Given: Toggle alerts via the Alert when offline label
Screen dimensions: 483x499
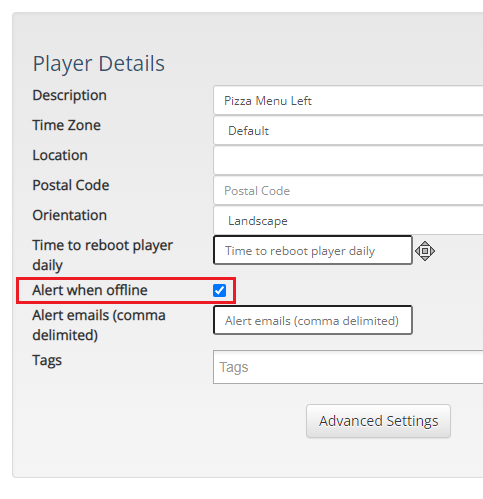Looking at the screenshot, I should (90, 290).
